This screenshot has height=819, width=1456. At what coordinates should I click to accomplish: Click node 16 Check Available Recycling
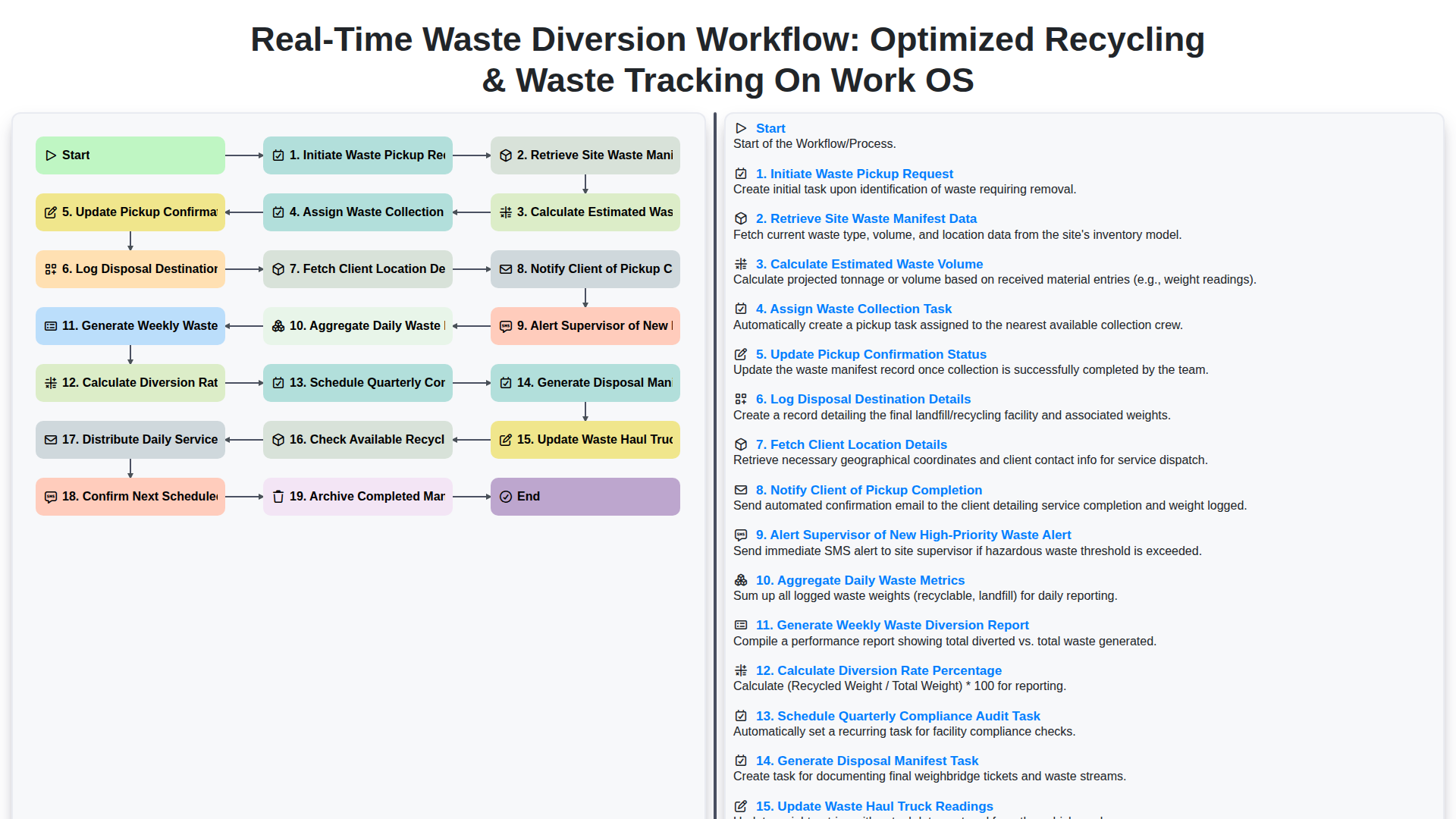pyautogui.click(x=357, y=440)
